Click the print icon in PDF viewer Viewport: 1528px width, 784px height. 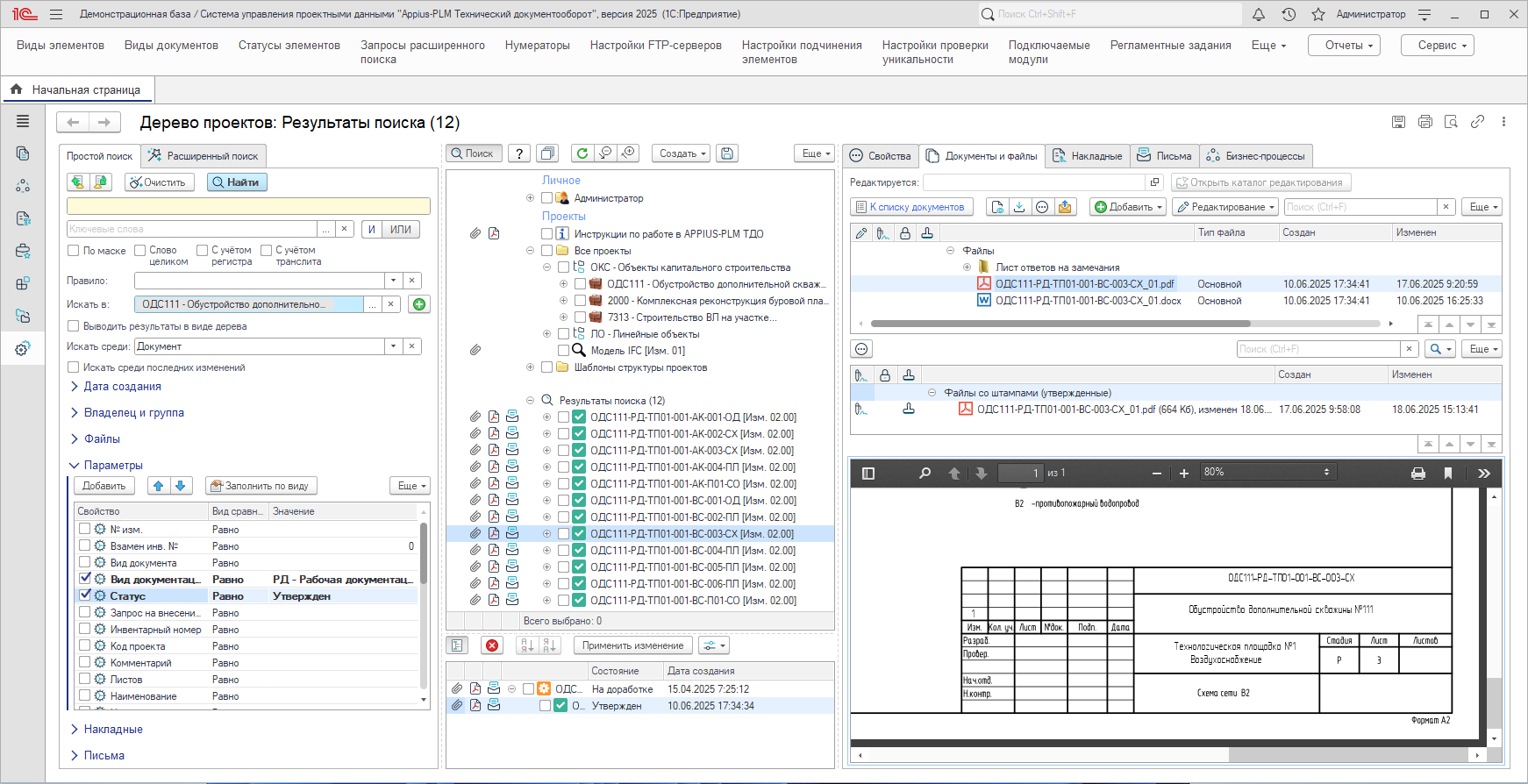click(1417, 474)
